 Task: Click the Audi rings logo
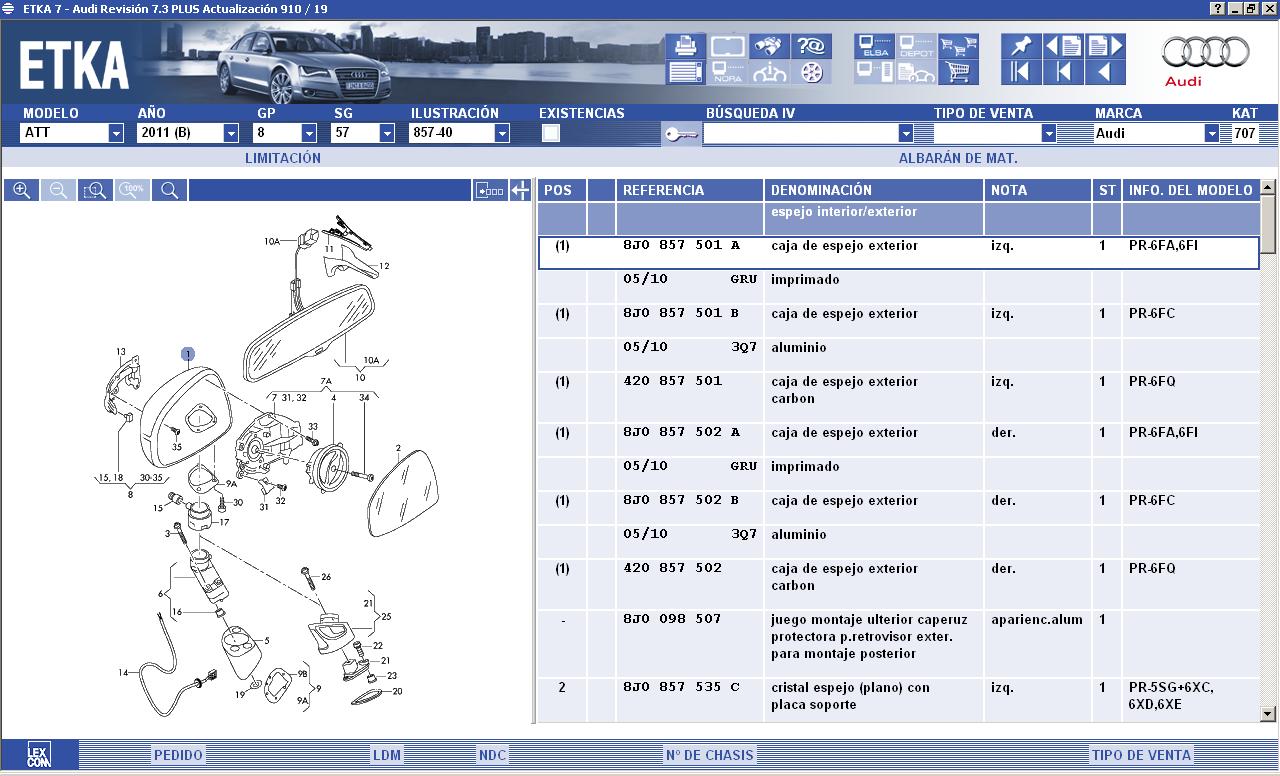coord(1204,53)
